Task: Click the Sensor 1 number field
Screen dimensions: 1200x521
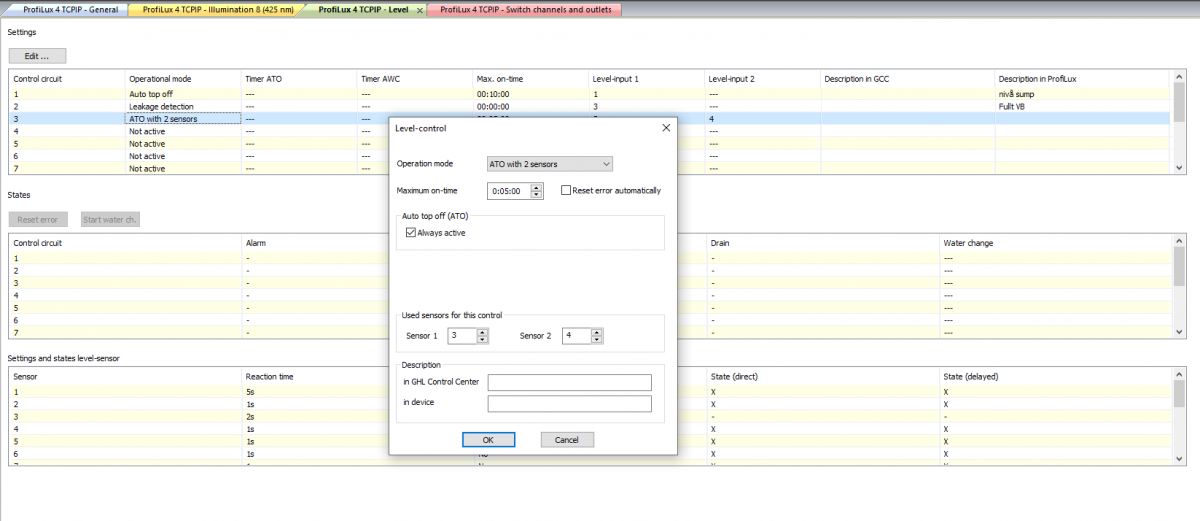Action: coord(462,336)
